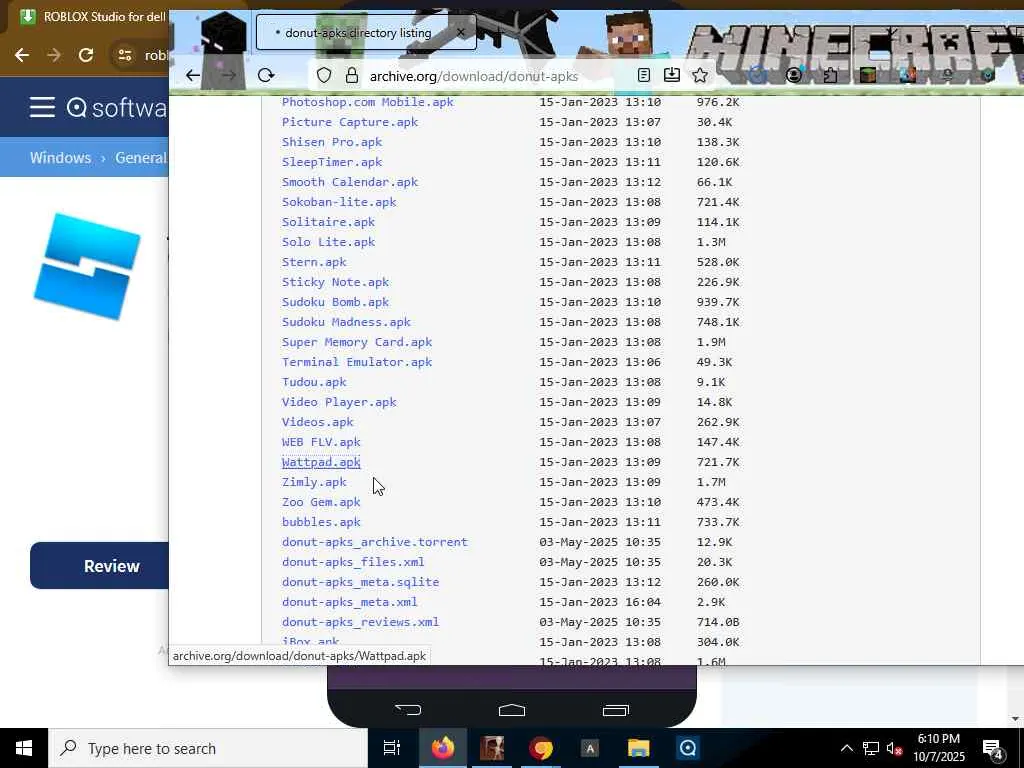Open Stern.apk link

314,262
